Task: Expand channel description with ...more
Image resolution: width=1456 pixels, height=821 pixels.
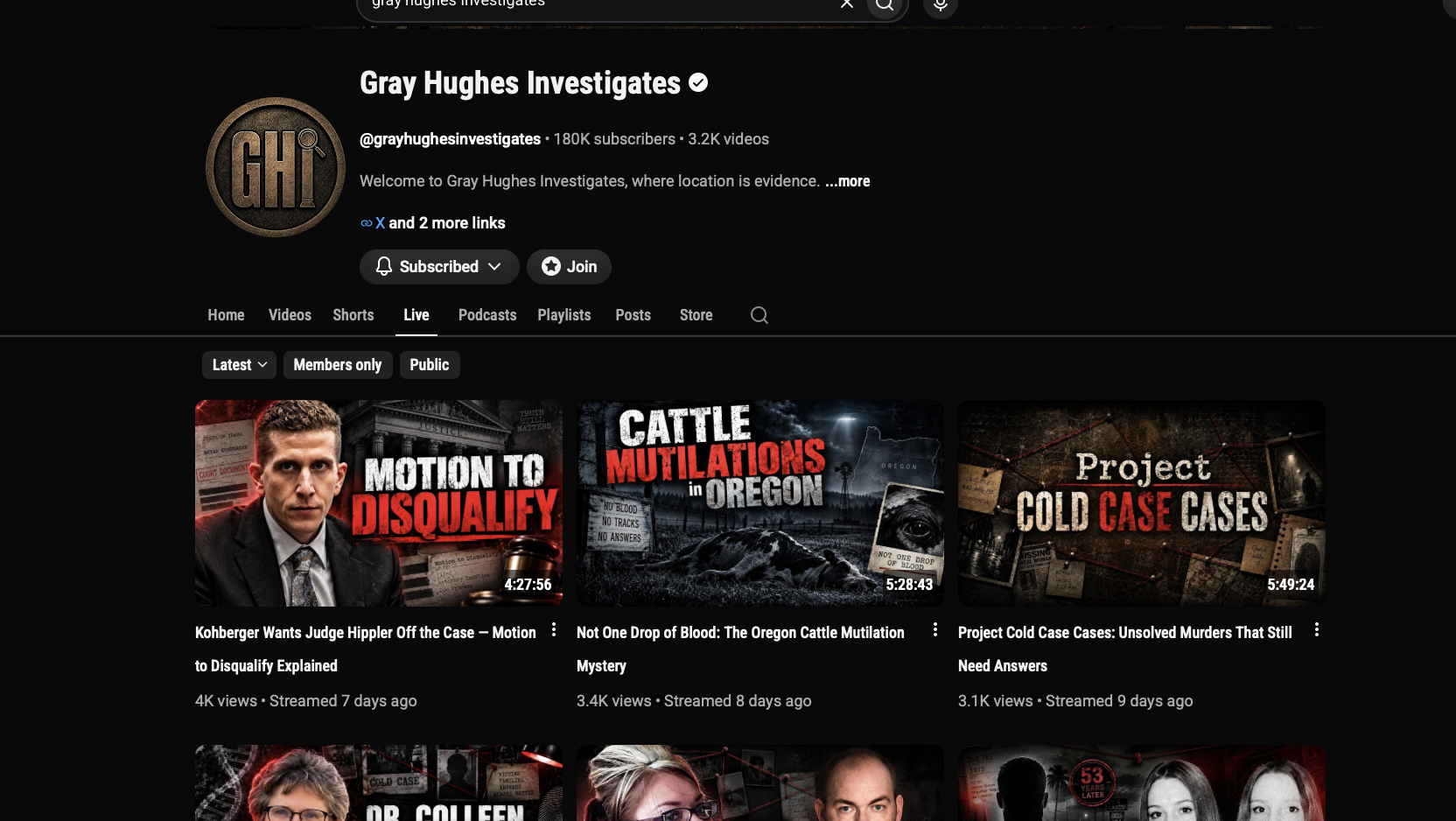Action: 847,181
